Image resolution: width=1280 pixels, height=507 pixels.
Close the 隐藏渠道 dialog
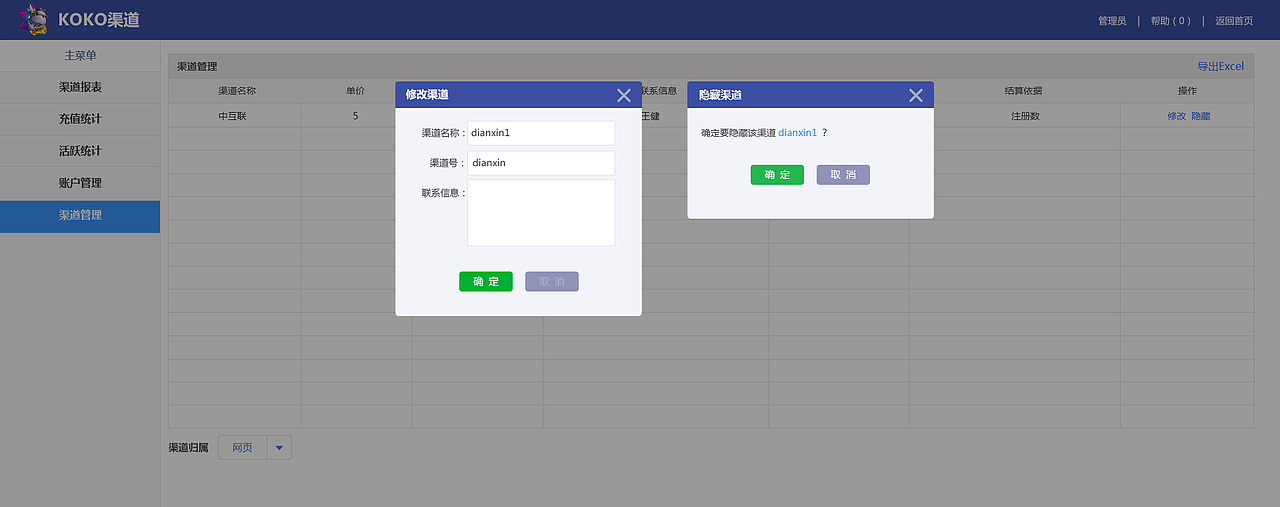click(916, 95)
